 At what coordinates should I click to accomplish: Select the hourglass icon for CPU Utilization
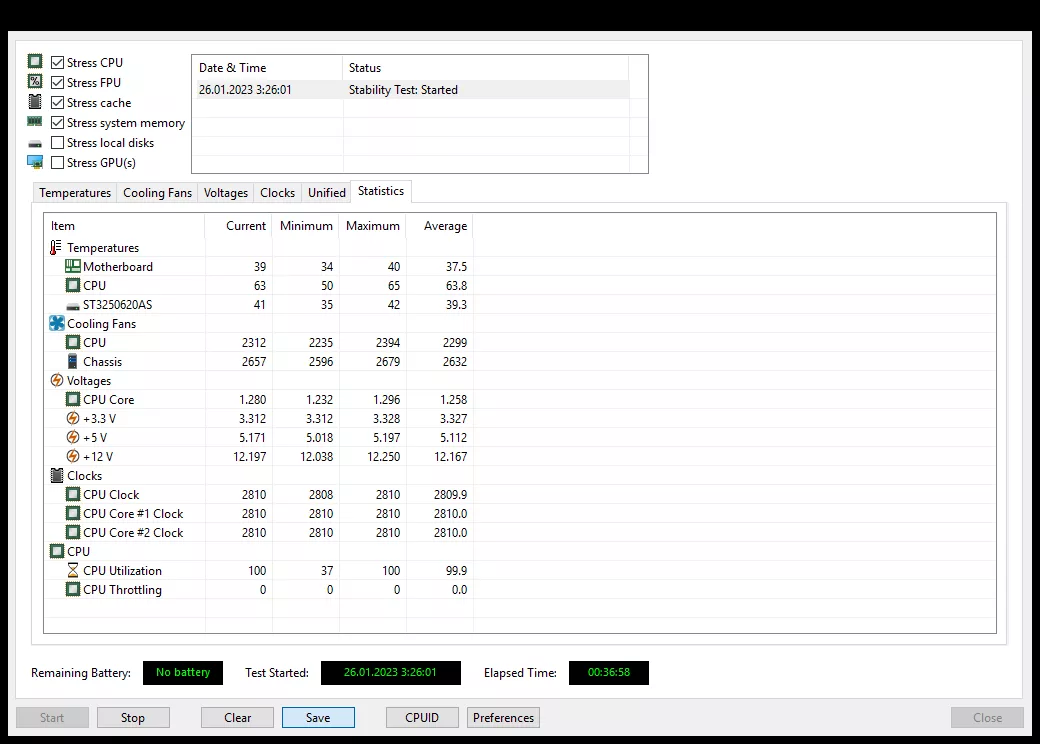click(73, 570)
